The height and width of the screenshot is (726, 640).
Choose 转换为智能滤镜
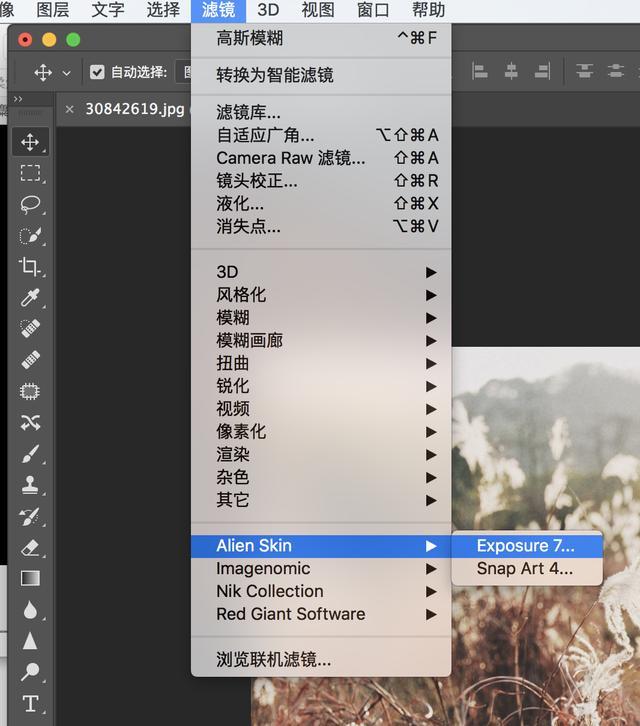pos(321,75)
